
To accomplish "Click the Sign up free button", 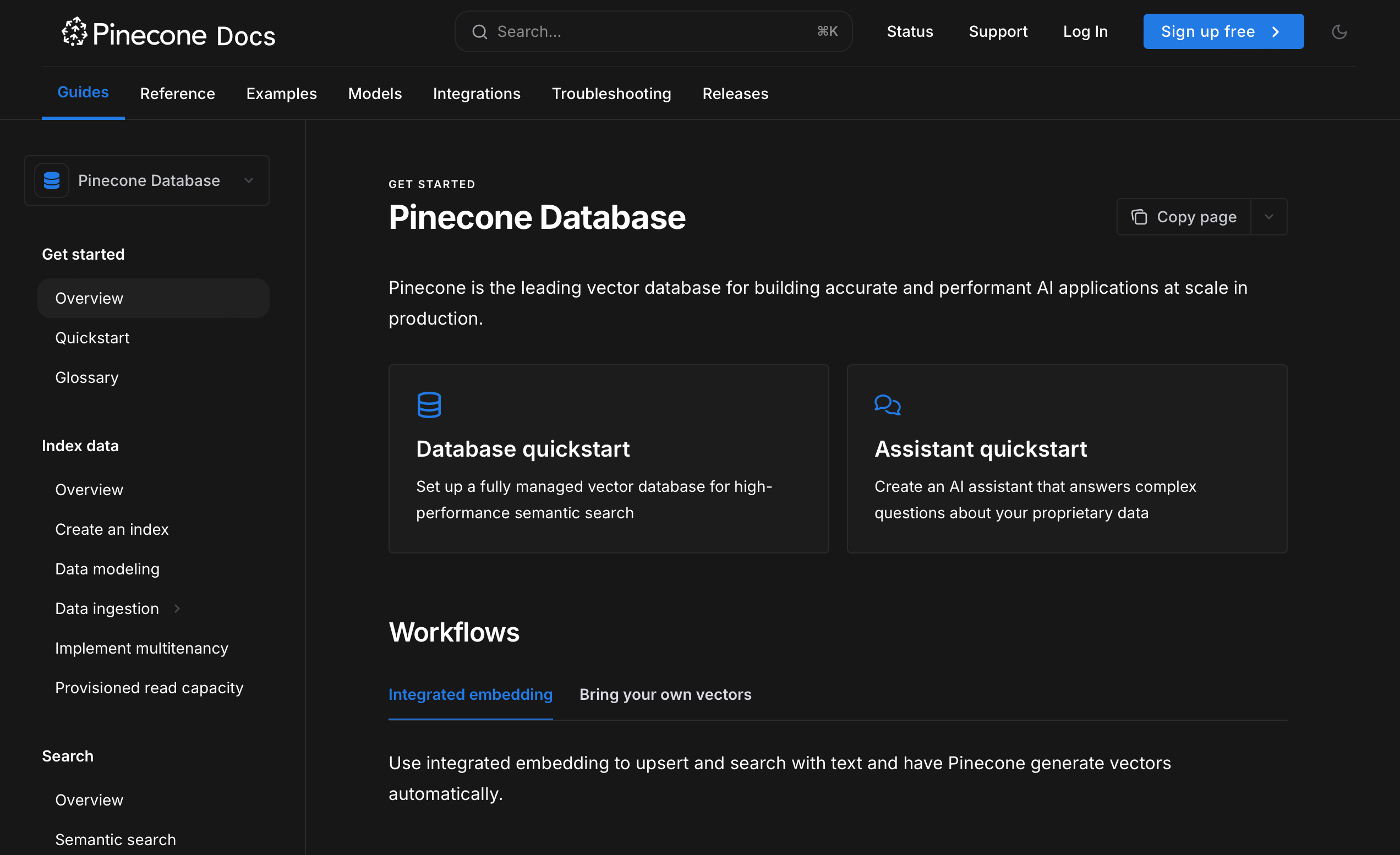I will 1223,31.
